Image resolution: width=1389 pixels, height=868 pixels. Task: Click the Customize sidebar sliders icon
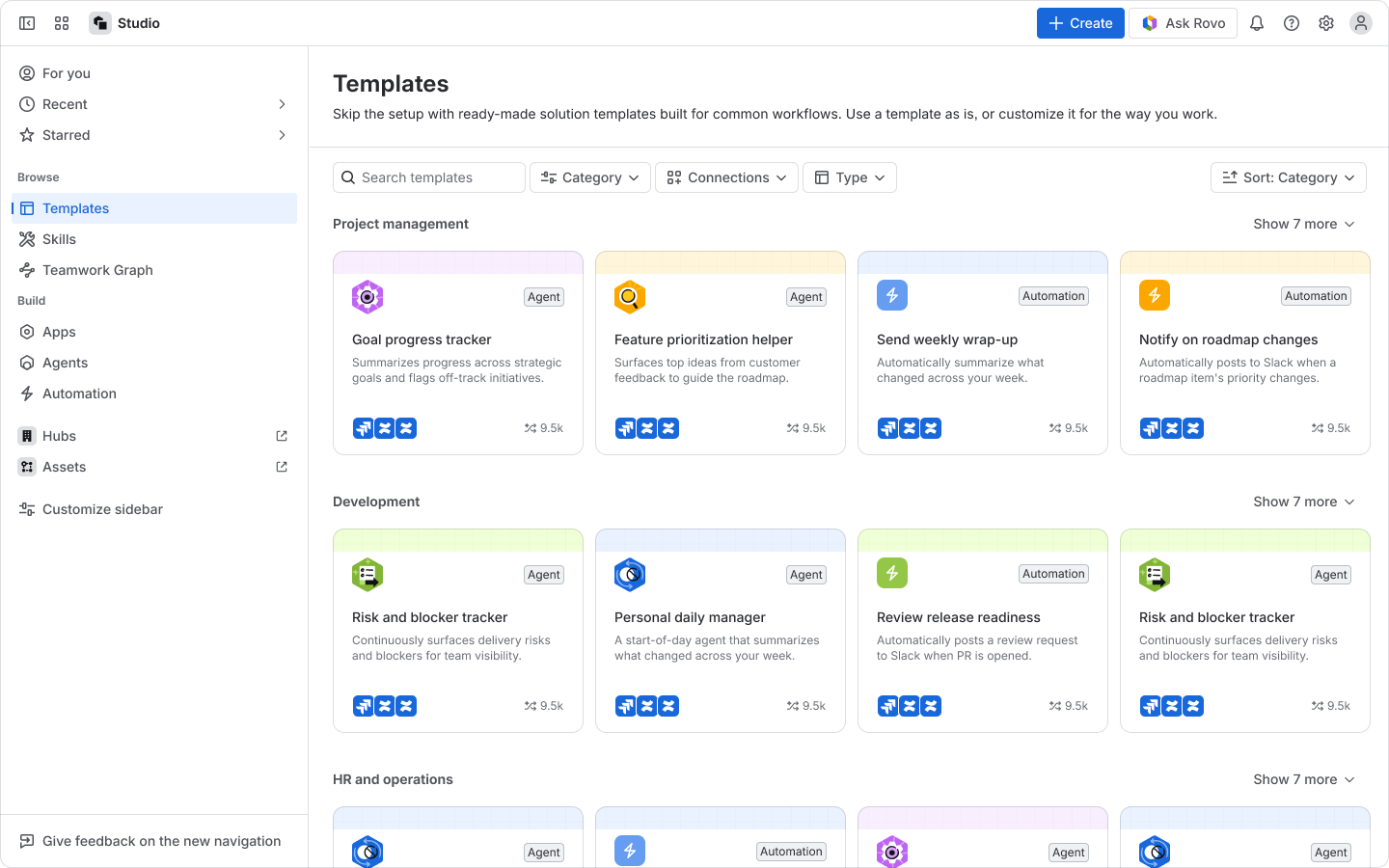pos(27,509)
